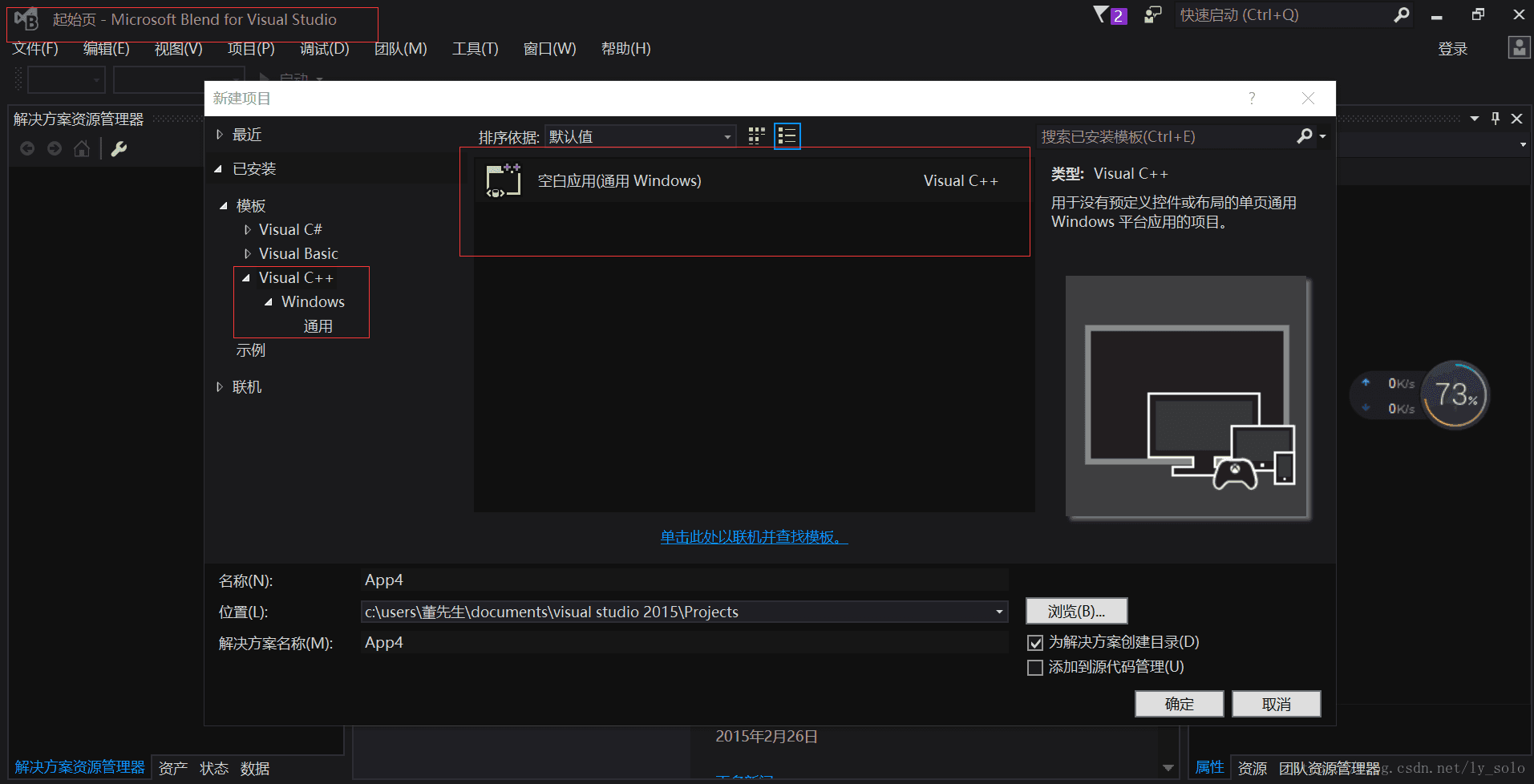Open the 工具(T) menu
The image size is (1534, 784).
click(476, 49)
